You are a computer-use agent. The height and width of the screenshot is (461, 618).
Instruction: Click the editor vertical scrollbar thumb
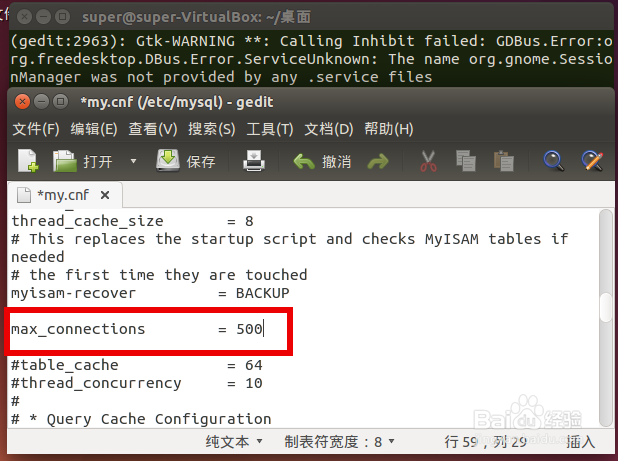(605, 307)
